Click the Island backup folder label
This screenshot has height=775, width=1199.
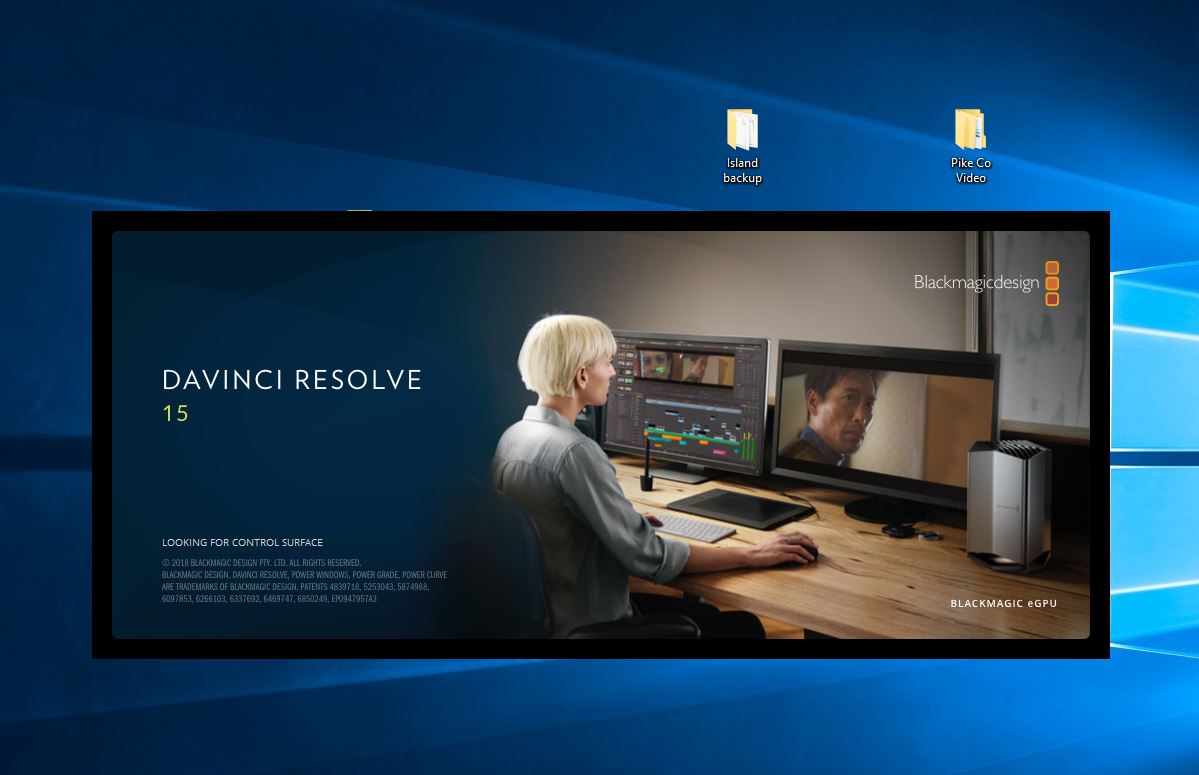point(742,170)
